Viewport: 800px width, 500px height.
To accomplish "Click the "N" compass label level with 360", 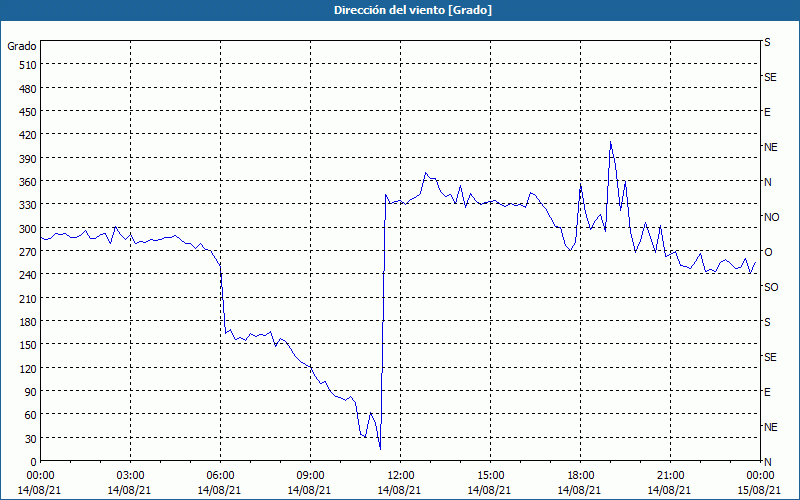I will pos(767,182).
